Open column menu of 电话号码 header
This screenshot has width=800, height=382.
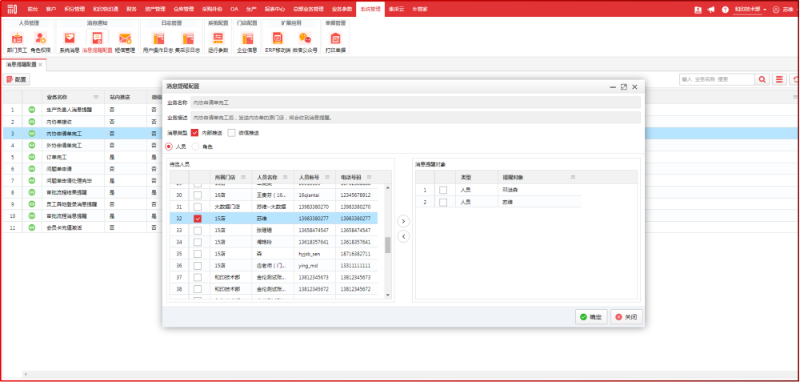(x=368, y=177)
